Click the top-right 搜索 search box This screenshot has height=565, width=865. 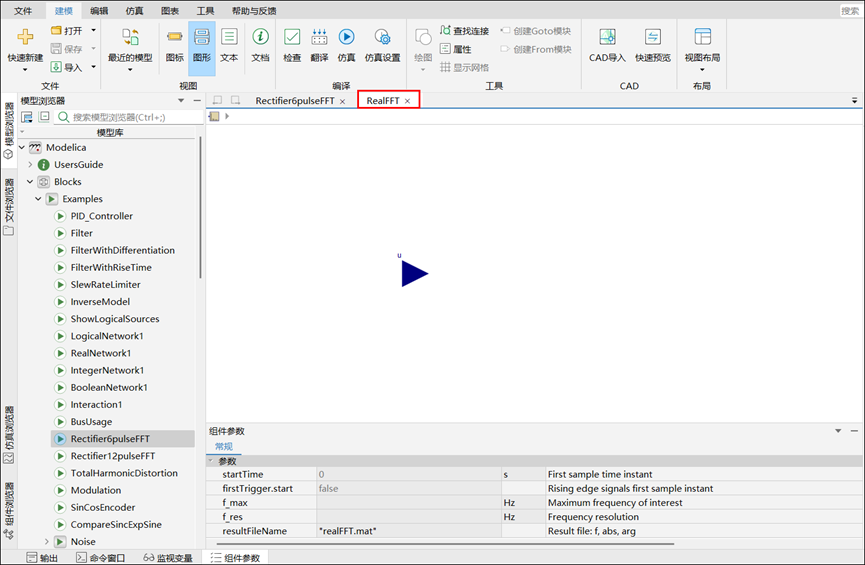(850, 10)
